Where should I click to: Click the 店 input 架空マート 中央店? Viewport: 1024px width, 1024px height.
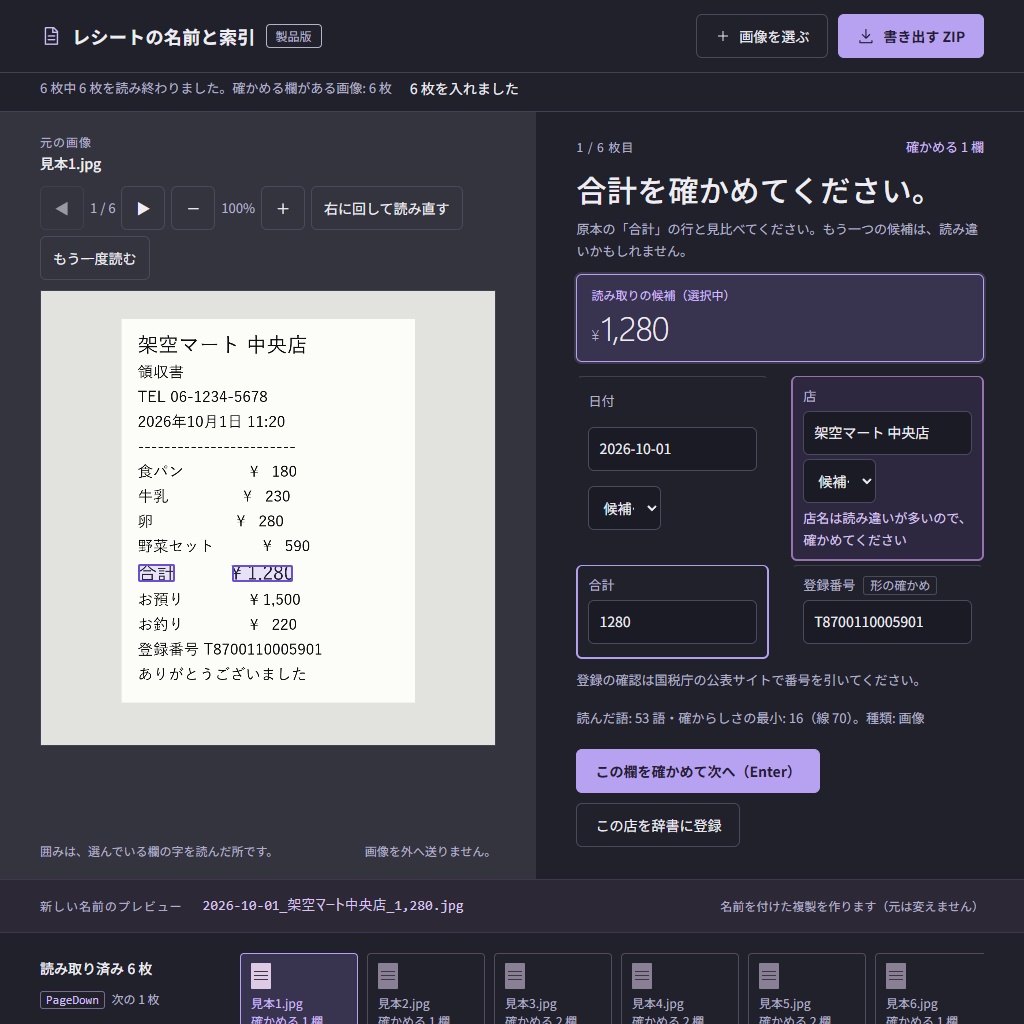click(887, 433)
